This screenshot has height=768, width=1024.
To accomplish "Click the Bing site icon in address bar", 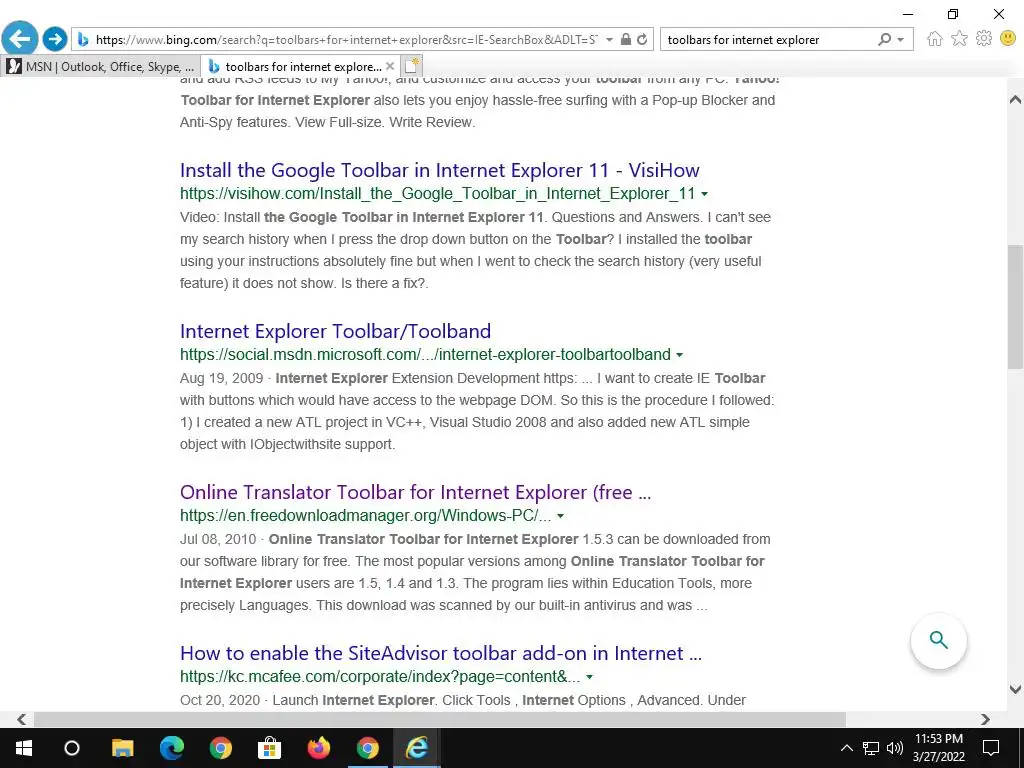I will coord(83,40).
